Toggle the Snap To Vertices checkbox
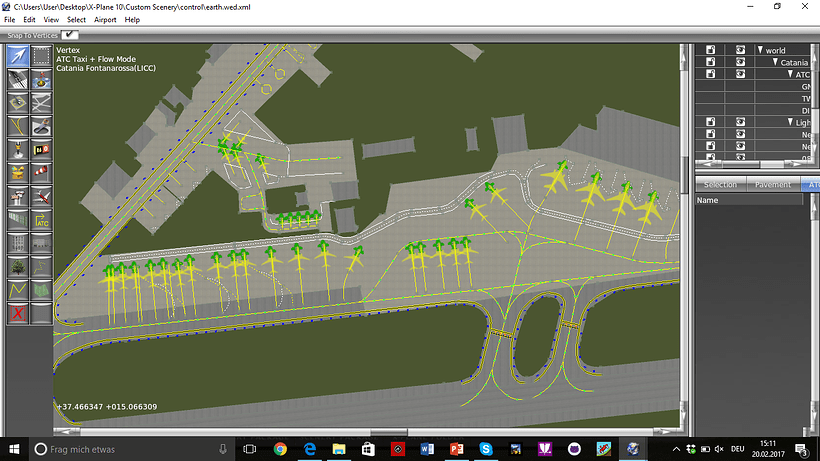 (x=69, y=35)
